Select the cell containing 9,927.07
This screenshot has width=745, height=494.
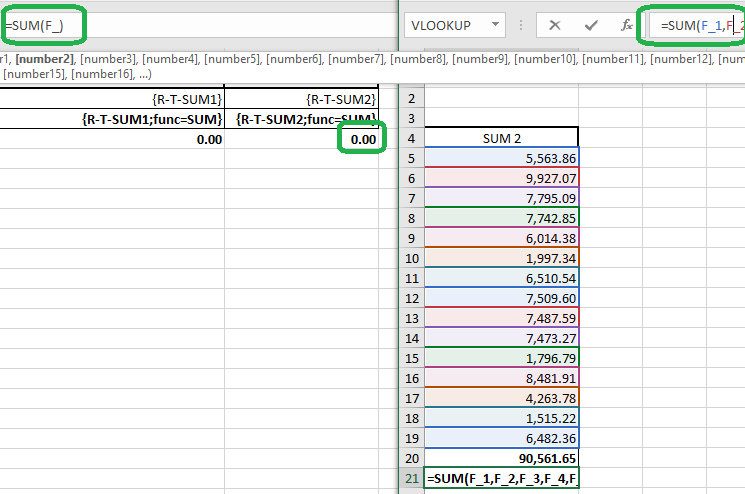(x=502, y=178)
